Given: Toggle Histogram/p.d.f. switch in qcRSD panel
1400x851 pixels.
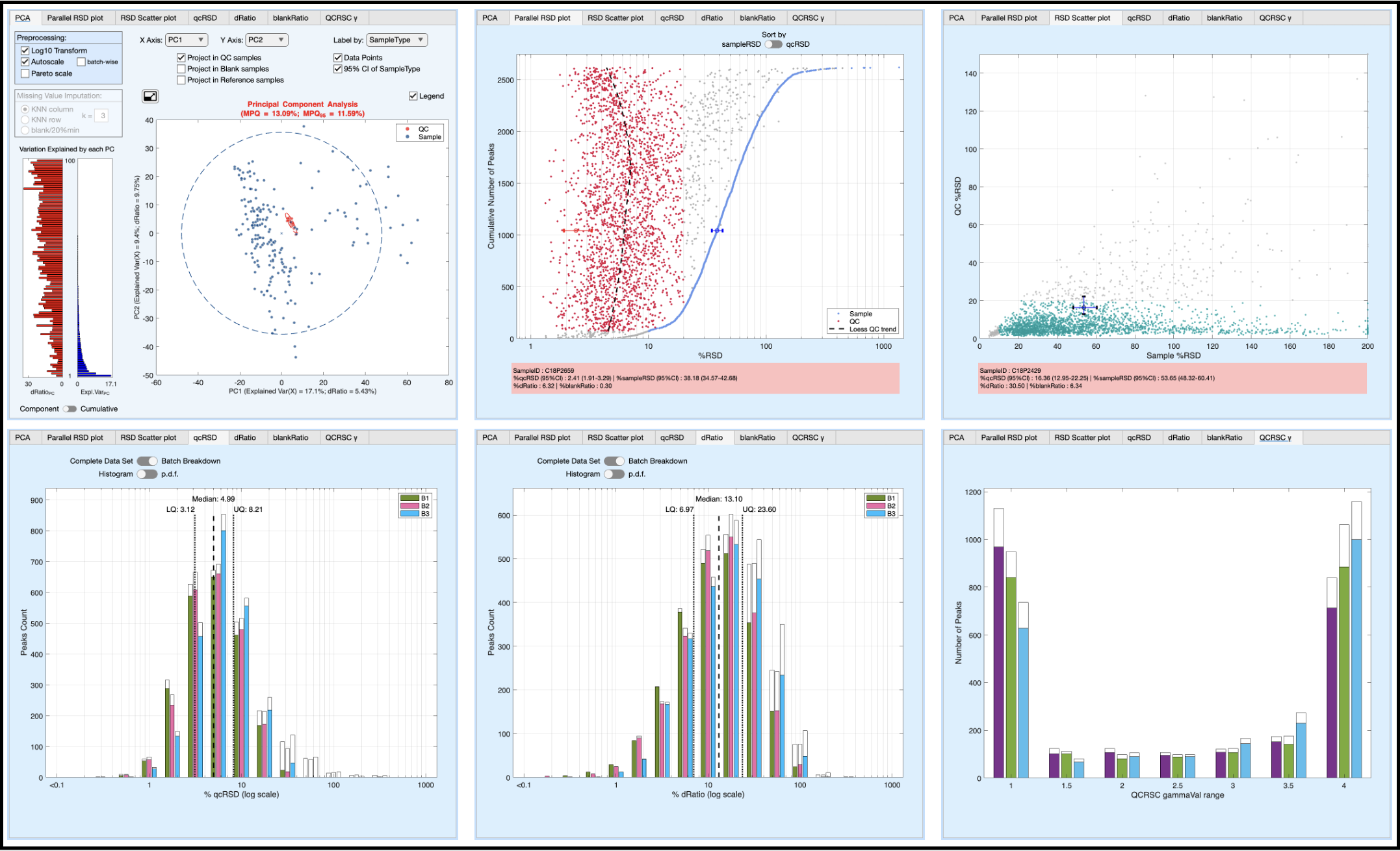Looking at the screenshot, I should (x=147, y=474).
